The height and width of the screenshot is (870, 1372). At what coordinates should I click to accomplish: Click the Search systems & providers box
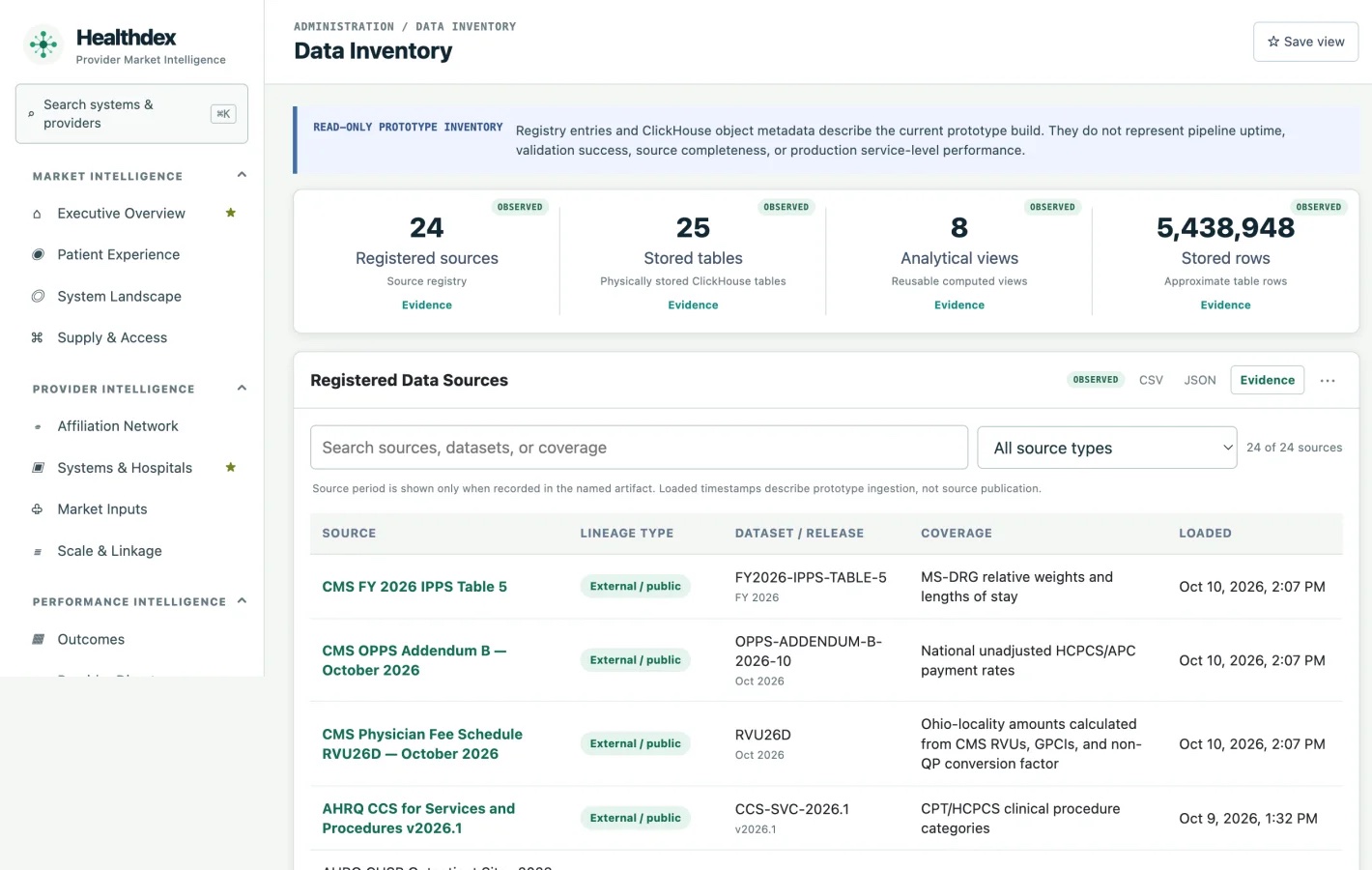click(x=131, y=114)
